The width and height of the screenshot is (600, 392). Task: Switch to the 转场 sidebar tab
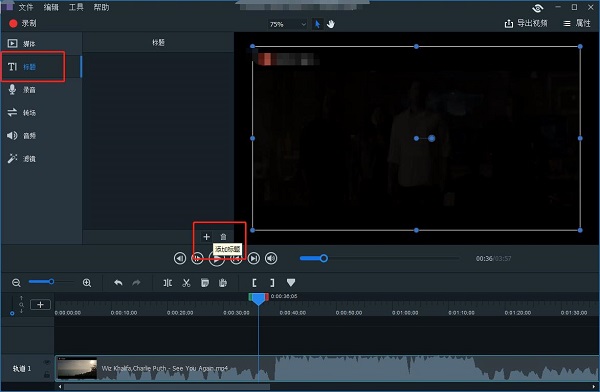(x=41, y=113)
